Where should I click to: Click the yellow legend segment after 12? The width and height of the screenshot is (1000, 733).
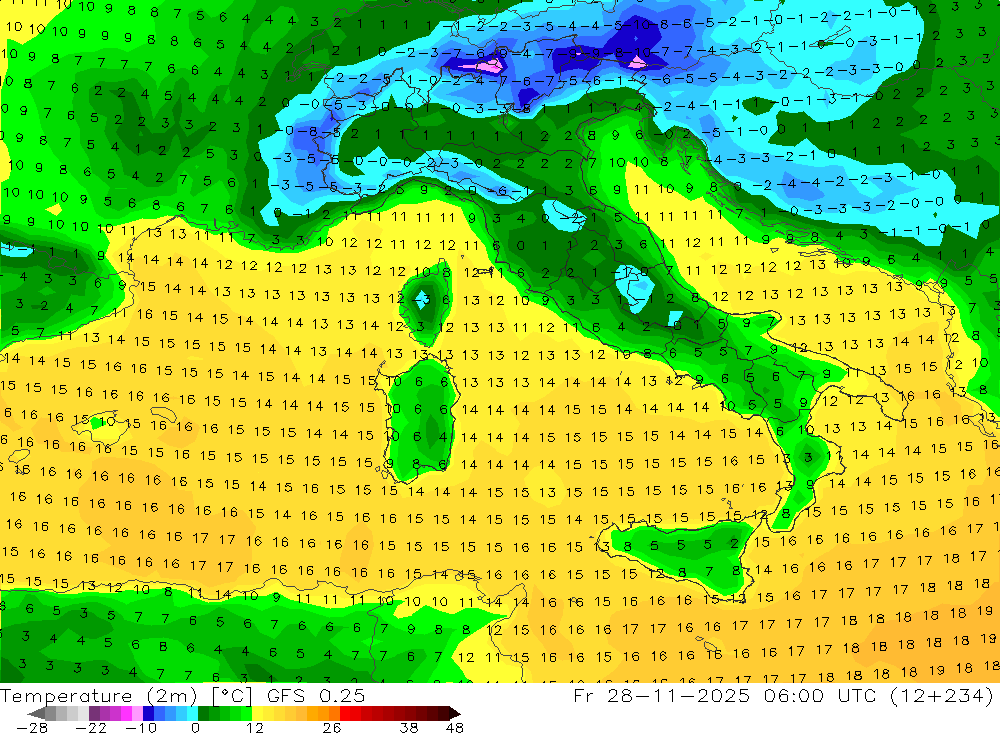click(257, 713)
